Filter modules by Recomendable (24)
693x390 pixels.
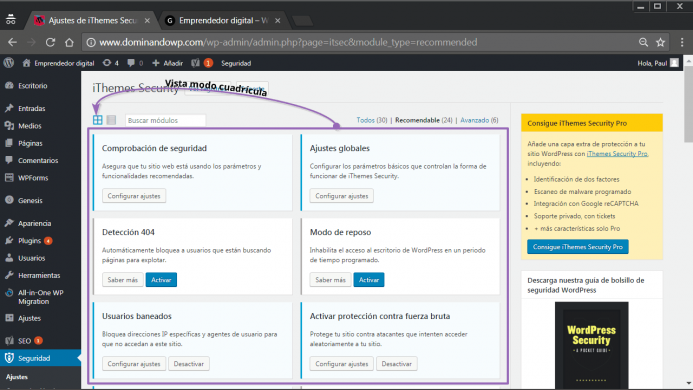click(x=423, y=120)
